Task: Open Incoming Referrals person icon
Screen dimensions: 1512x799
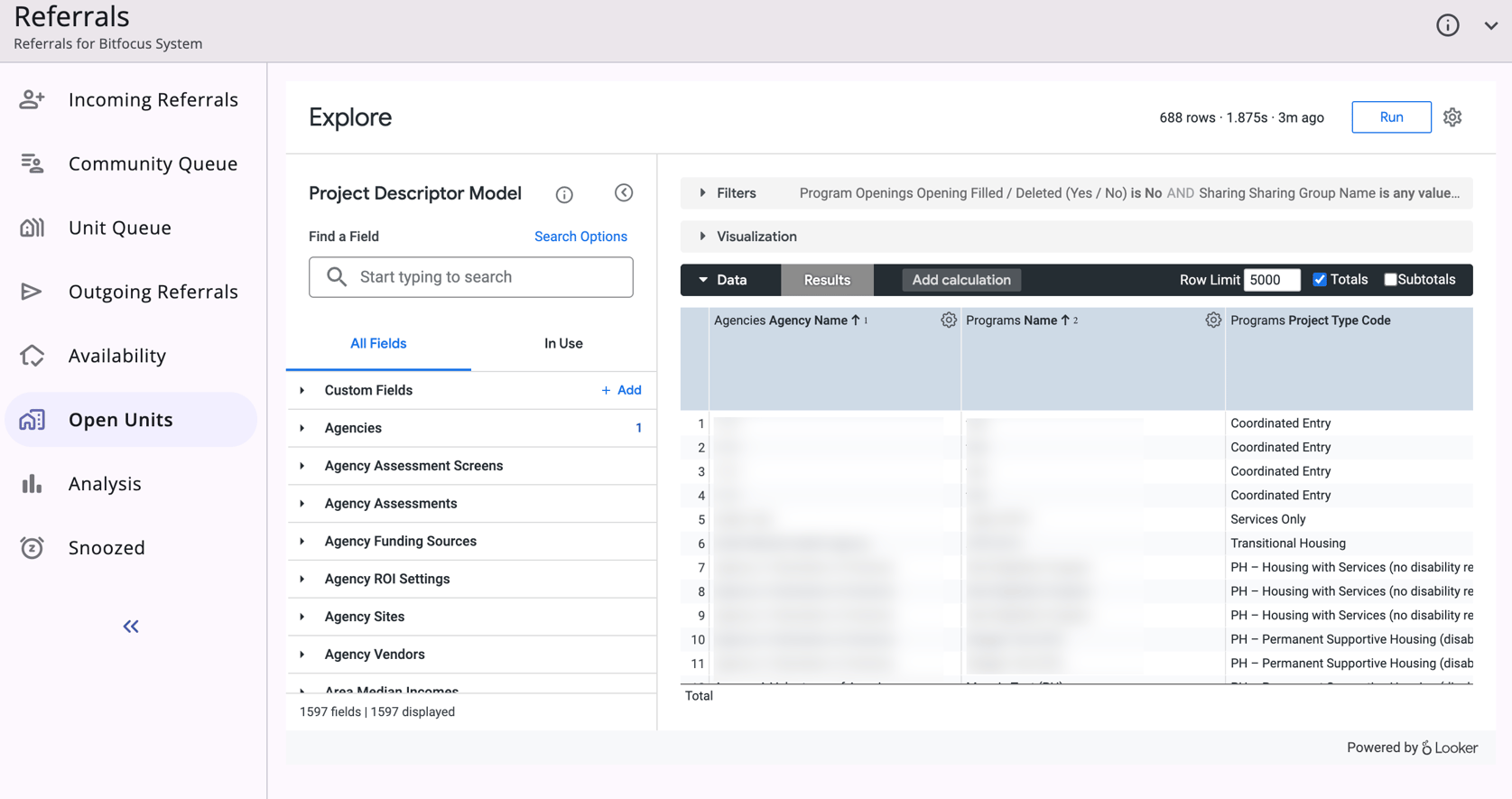Action: (32, 99)
